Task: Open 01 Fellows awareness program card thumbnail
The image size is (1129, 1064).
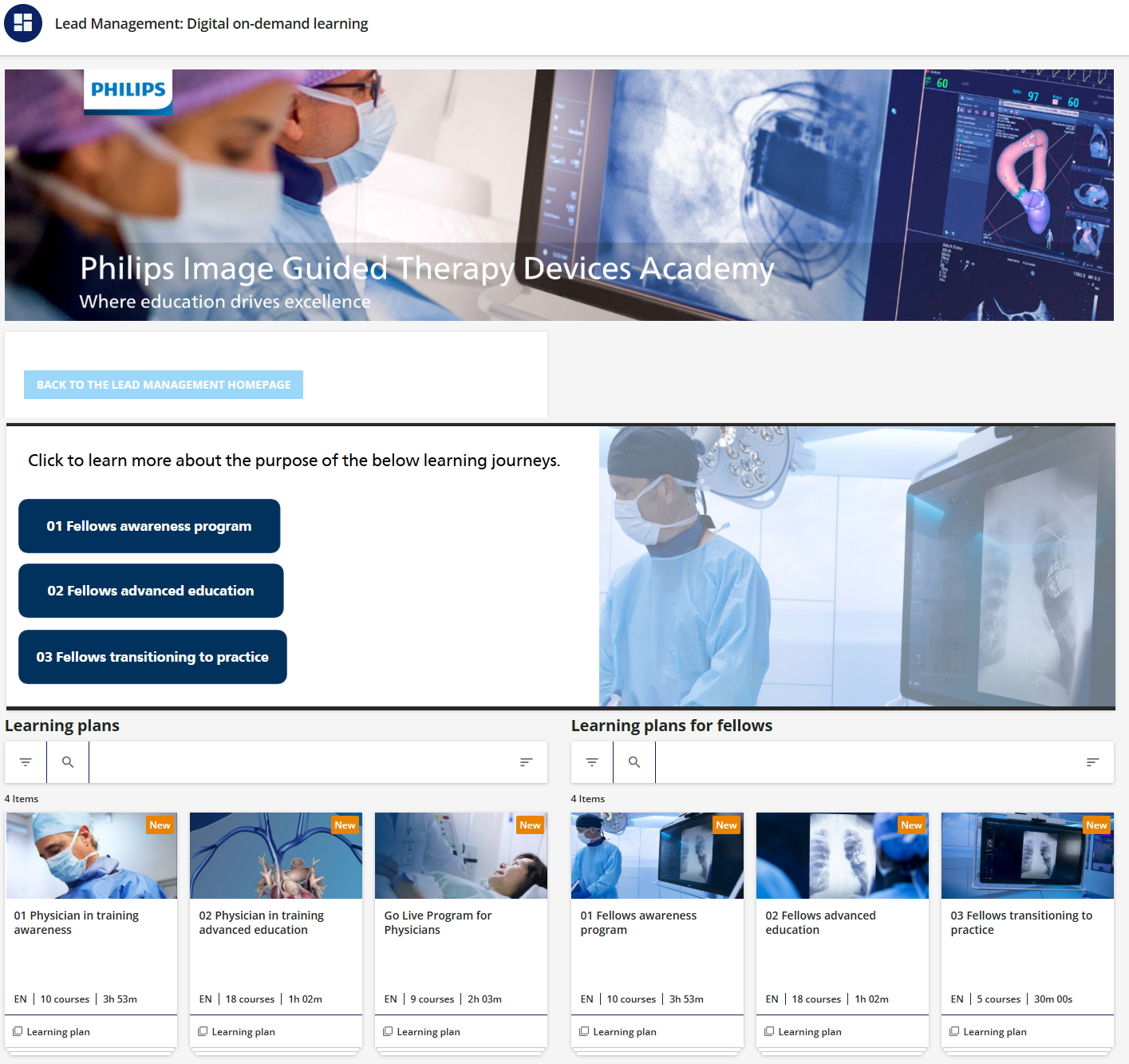Action: point(657,856)
